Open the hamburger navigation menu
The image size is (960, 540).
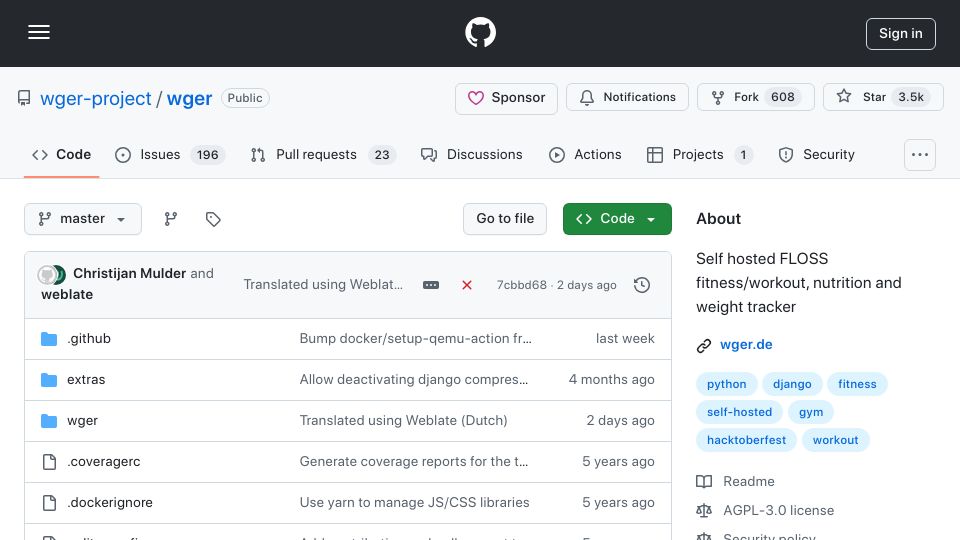tap(39, 32)
